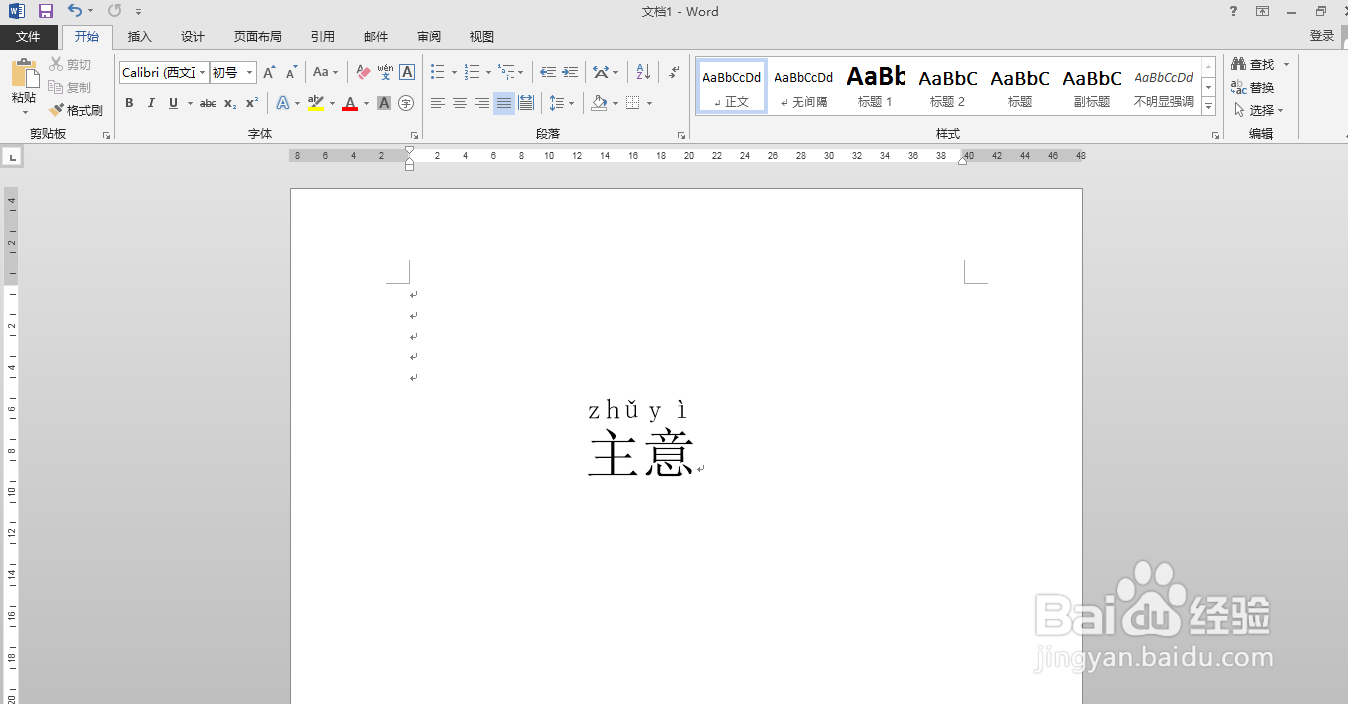Switch to the Design (设计) tab

(x=193, y=37)
